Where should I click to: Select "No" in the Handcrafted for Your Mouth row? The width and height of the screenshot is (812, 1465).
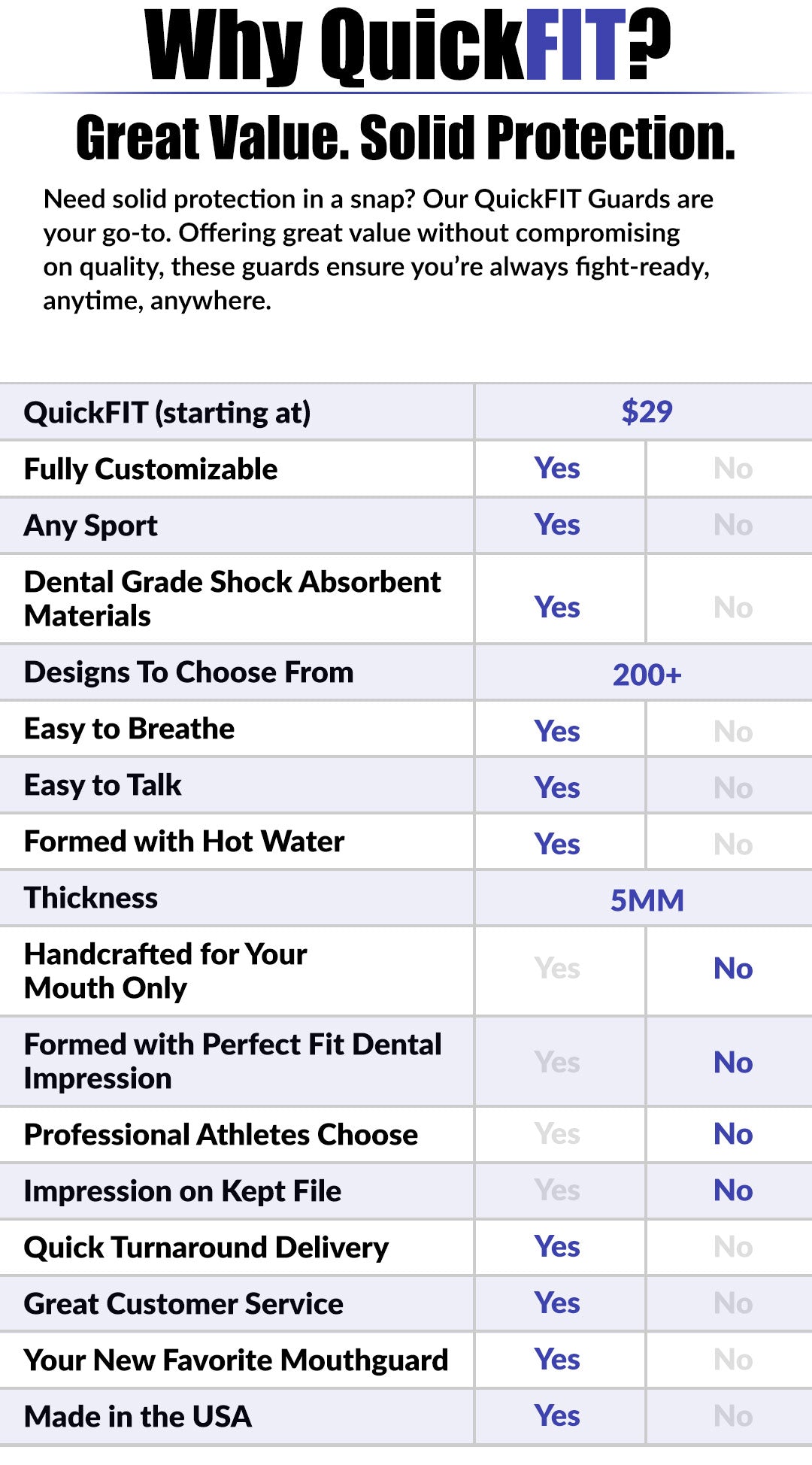733,969
